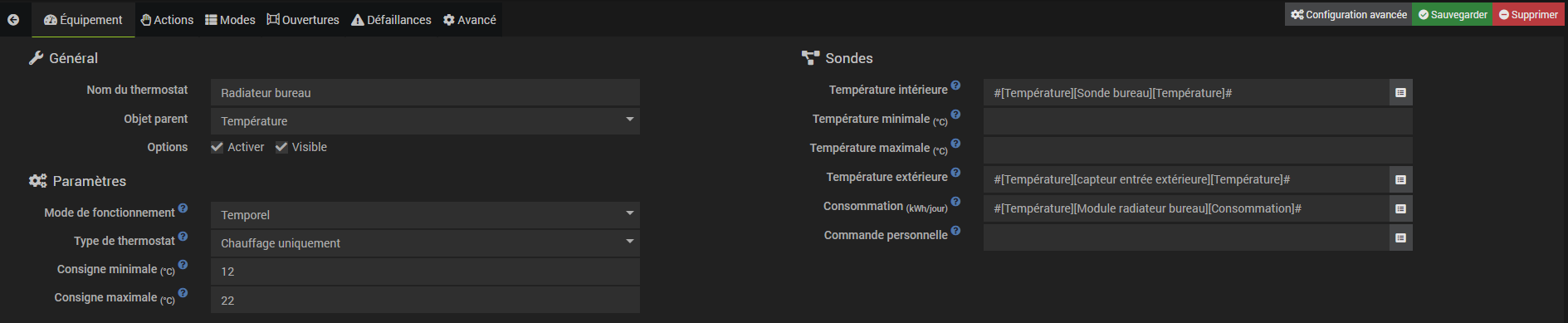Toggle the Visible checkbox
Viewport: 1568px width, 323px height.
281,147
